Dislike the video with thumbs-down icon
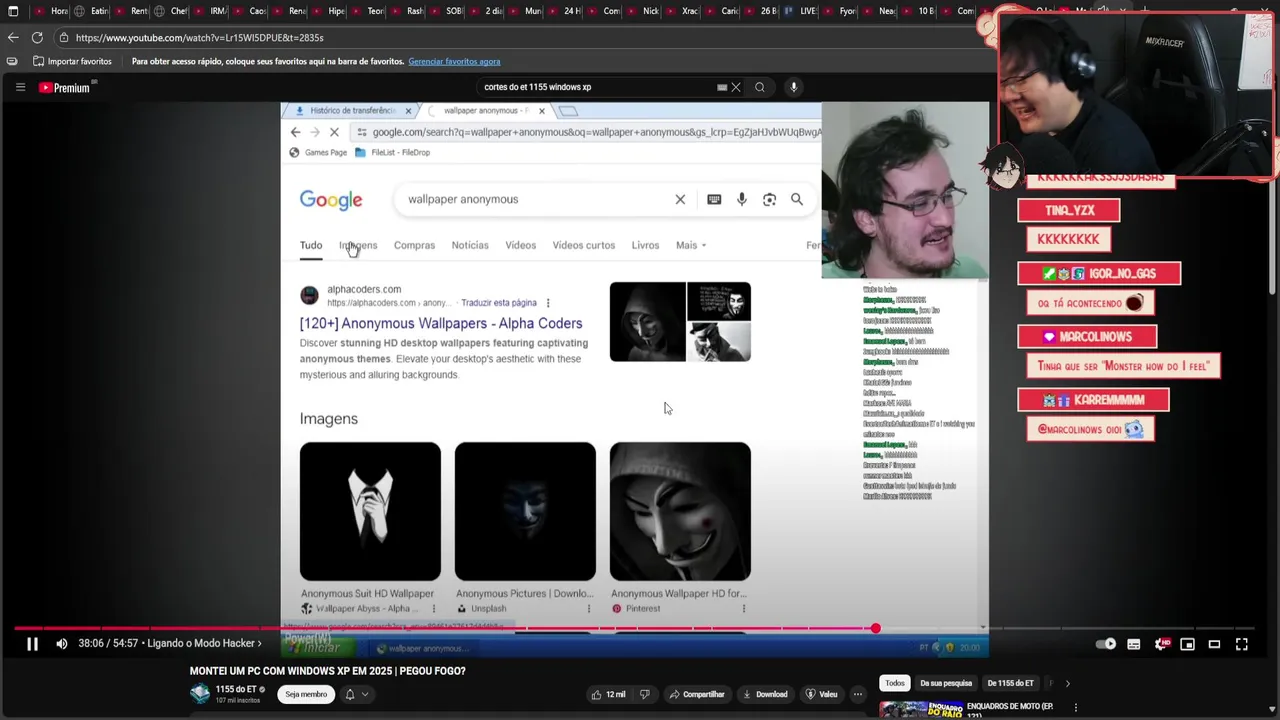Screen dimensions: 1280x720 pos(644,694)
